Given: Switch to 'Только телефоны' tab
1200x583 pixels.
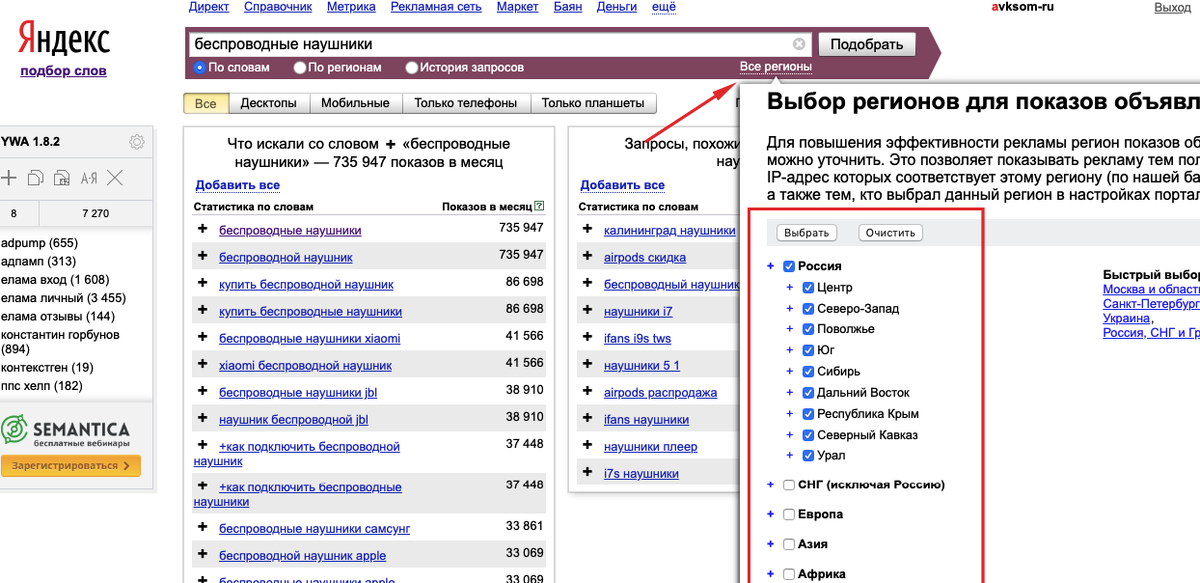Looking at the screenshot, I should pos(466,103).
